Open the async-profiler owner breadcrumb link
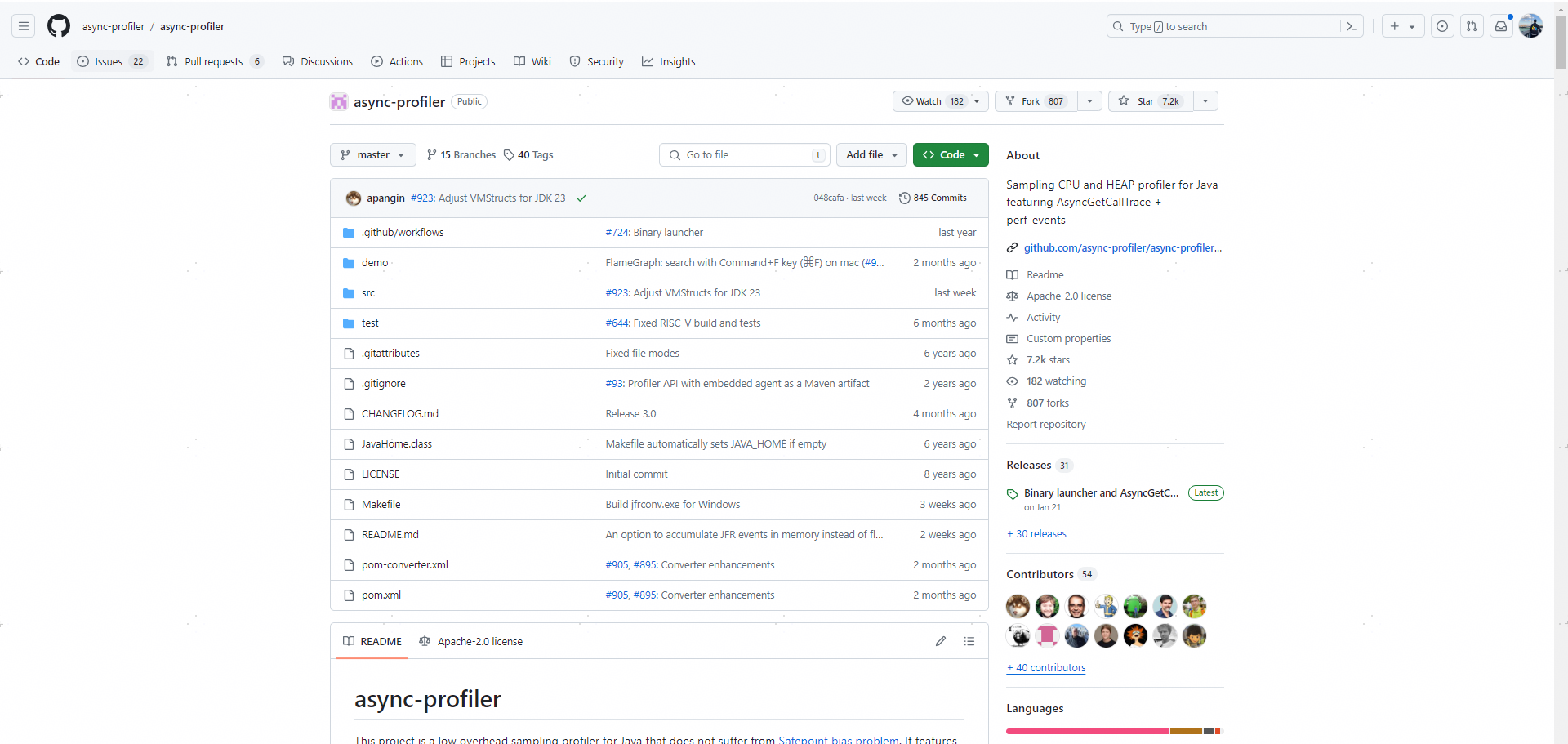This screenshot has width=1568, height=744. 114,26
